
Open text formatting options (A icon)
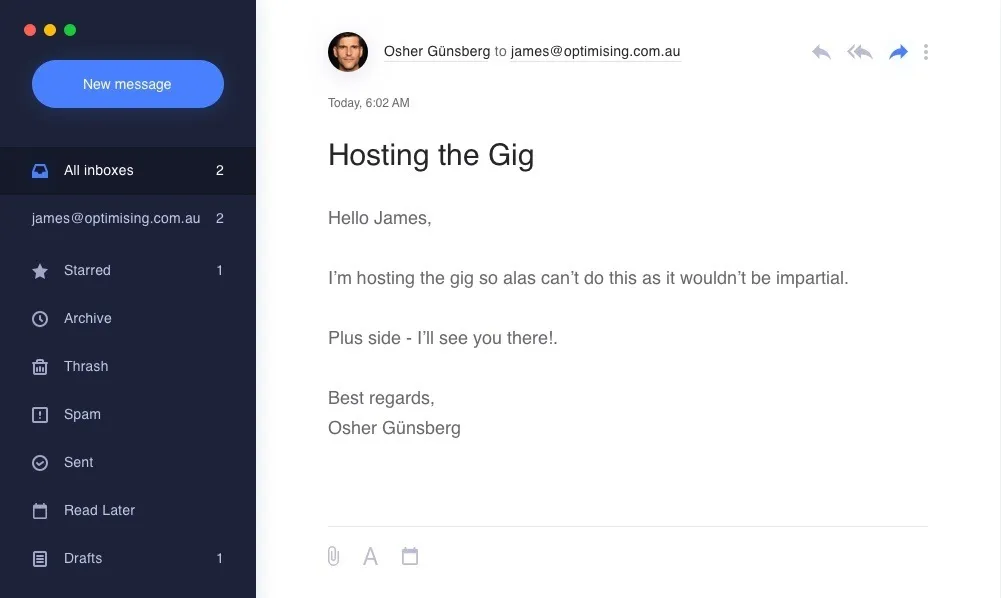370,556
